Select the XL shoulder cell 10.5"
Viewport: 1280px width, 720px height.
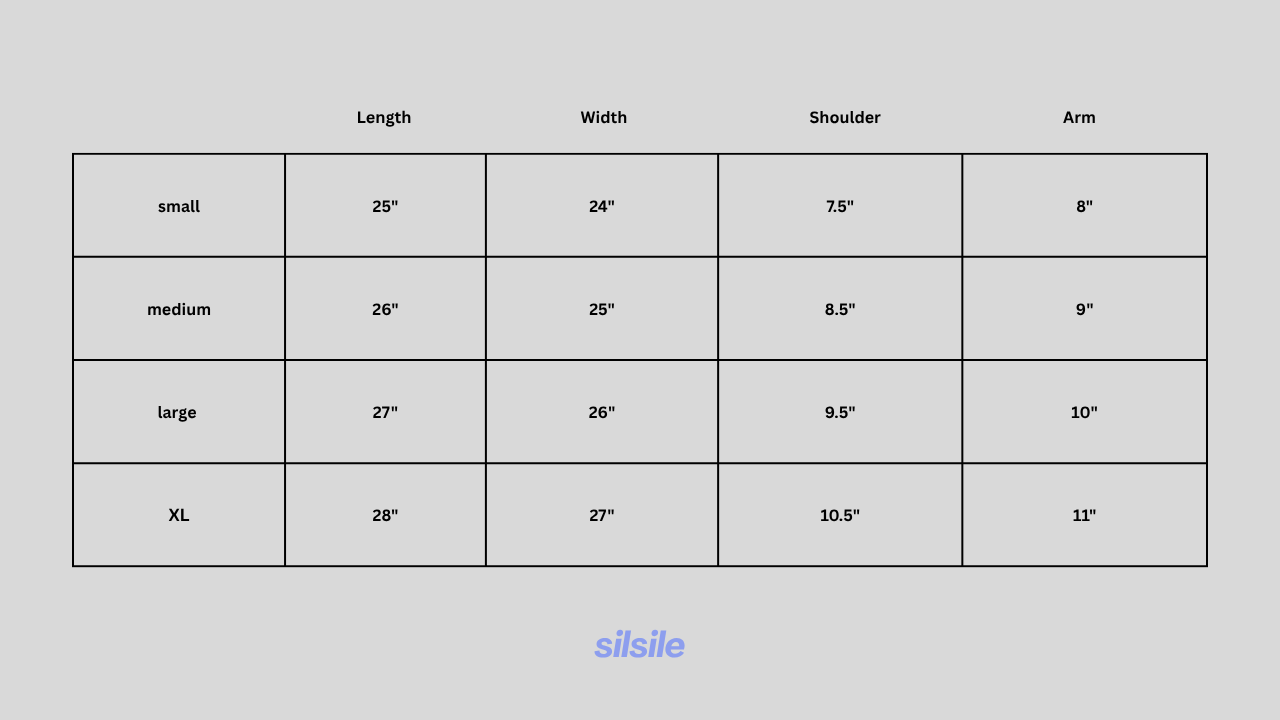tap(840, 515)
